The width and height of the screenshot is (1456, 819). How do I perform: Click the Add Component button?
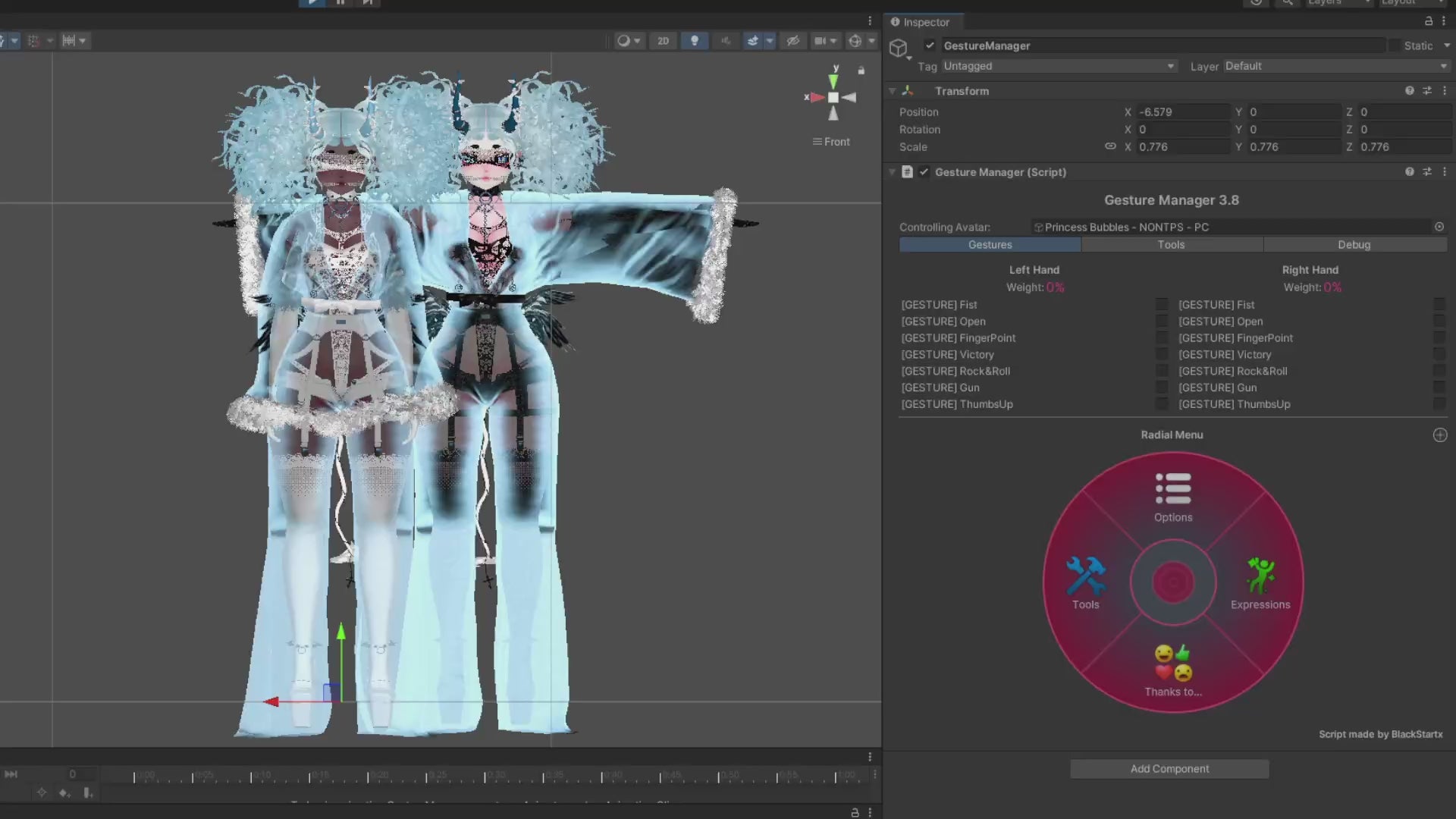pos(1169,769)
